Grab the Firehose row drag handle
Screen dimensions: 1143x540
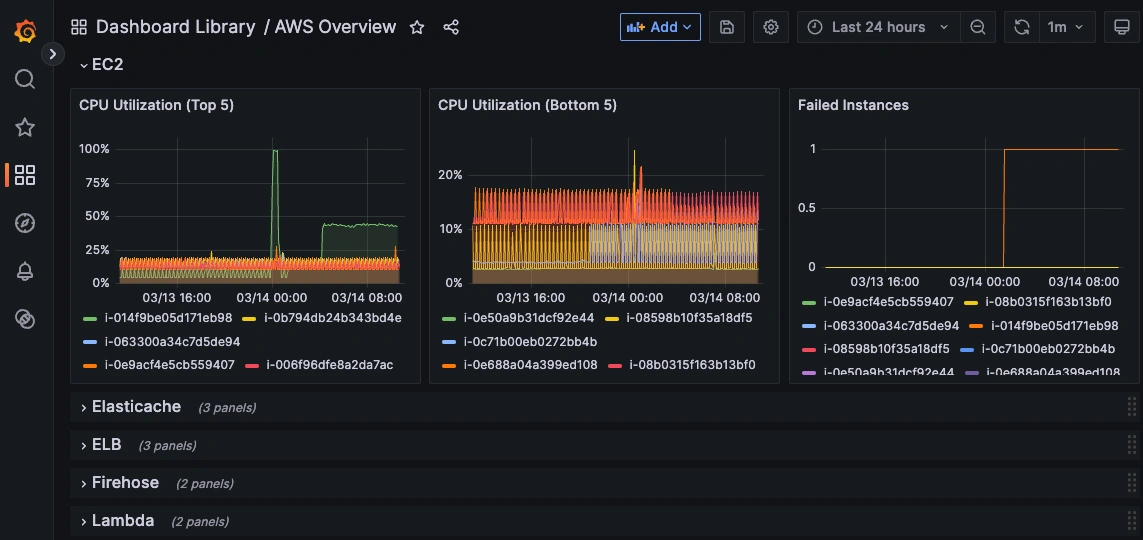click(1131, 482)
